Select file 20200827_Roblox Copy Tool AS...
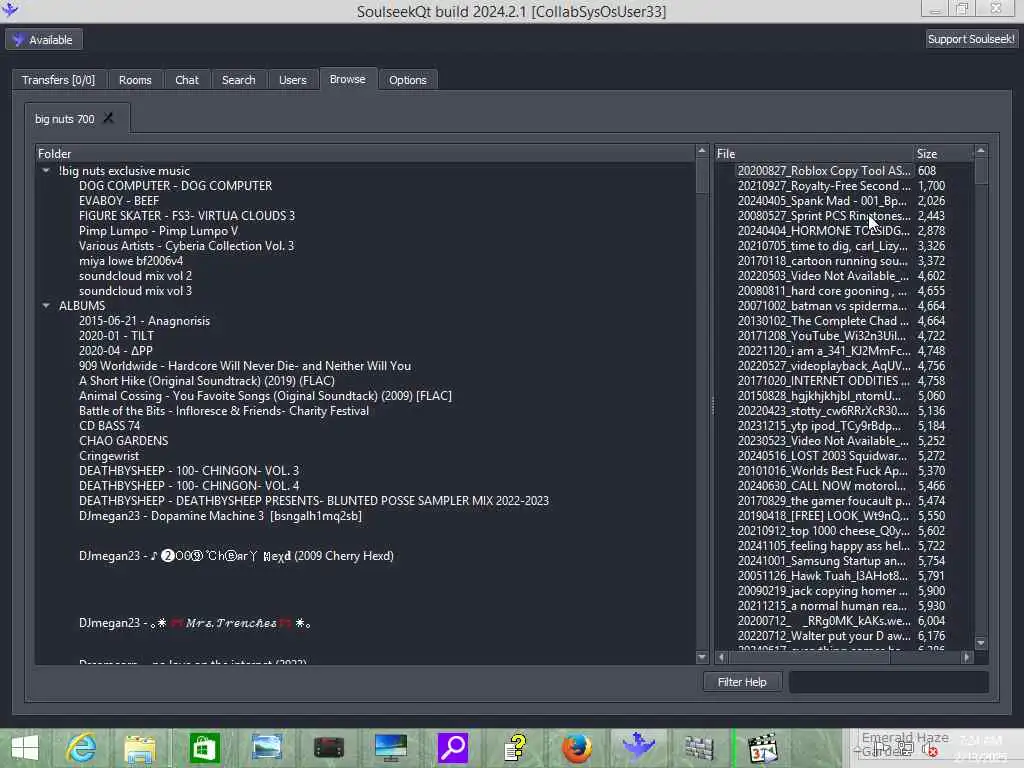Viewport: 1024px width, 768px height. (x=824, y=170)
